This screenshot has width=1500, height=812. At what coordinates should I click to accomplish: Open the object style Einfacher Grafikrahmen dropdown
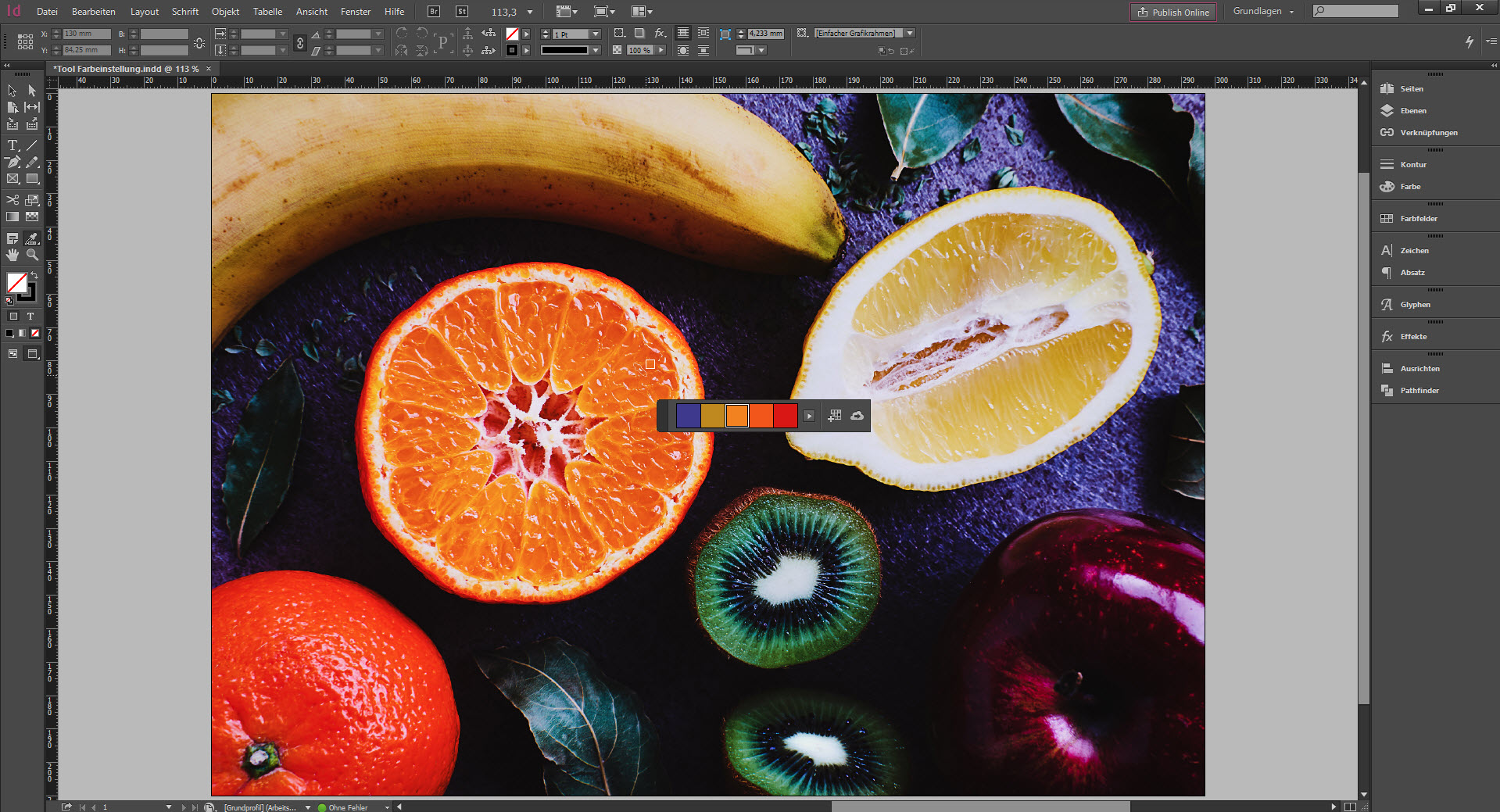(x=910, y=34)
